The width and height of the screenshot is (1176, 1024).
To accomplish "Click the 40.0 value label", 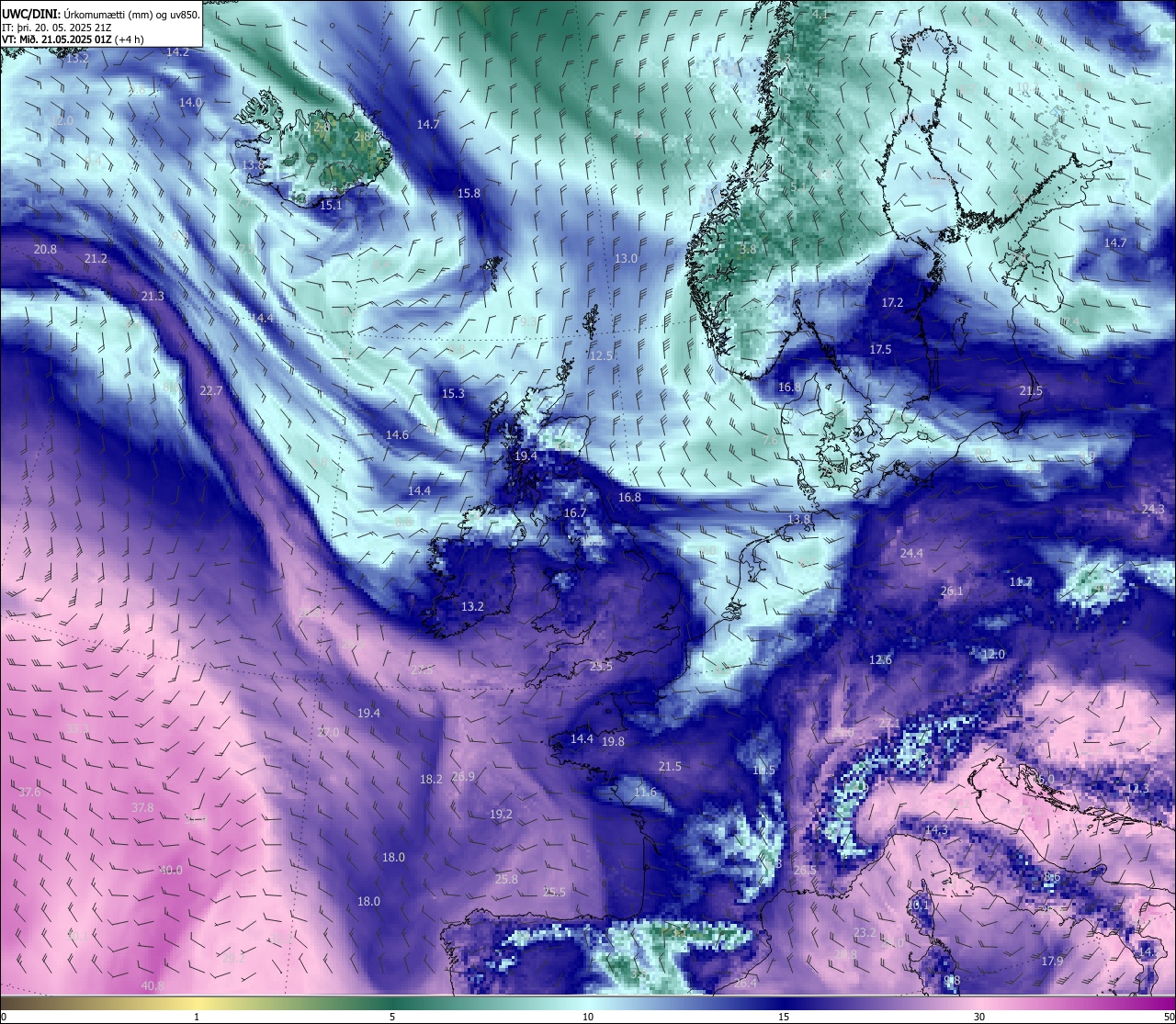I will 171,870.
